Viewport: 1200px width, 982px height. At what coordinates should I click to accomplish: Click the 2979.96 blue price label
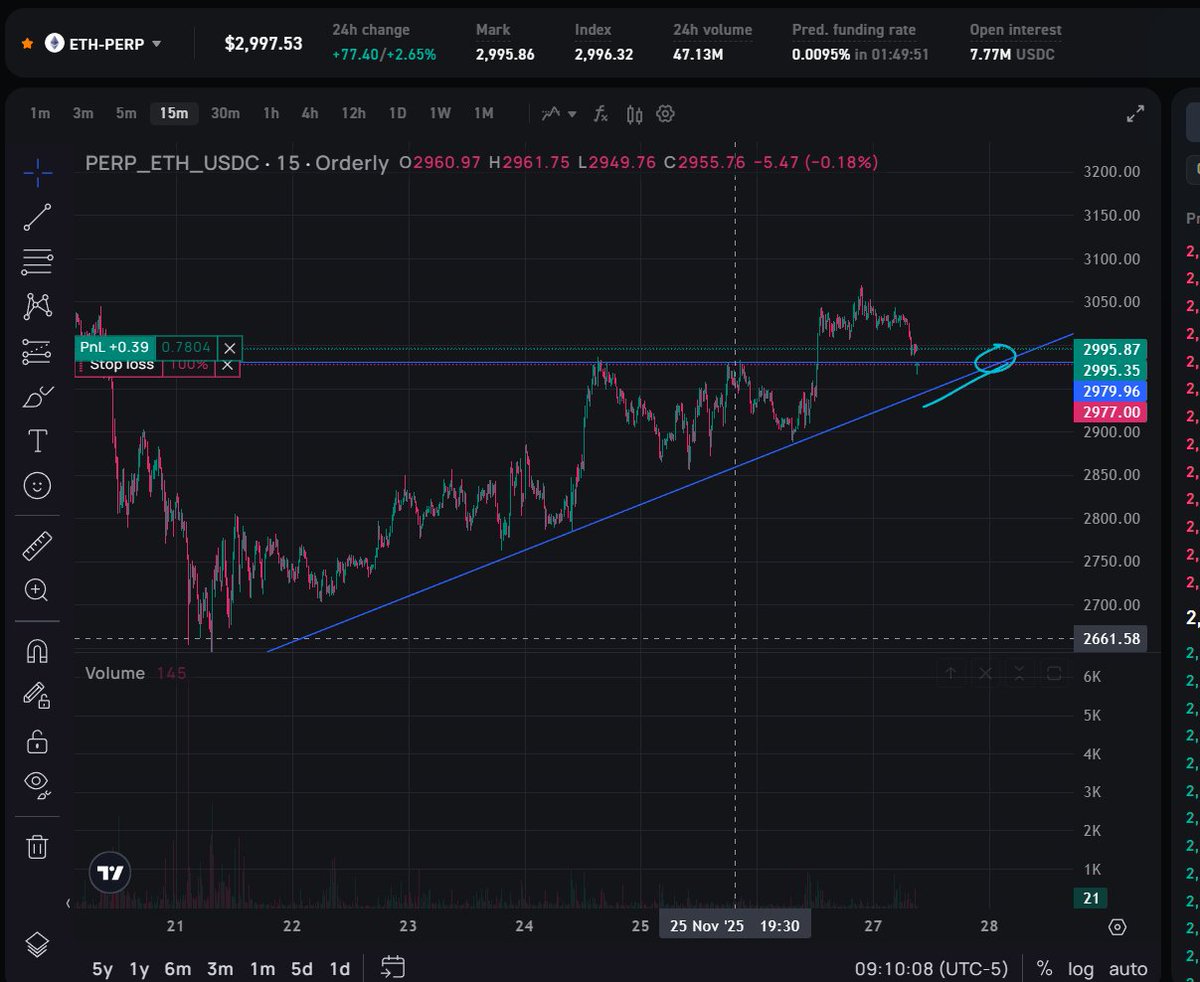click(x=1109, y=391)
